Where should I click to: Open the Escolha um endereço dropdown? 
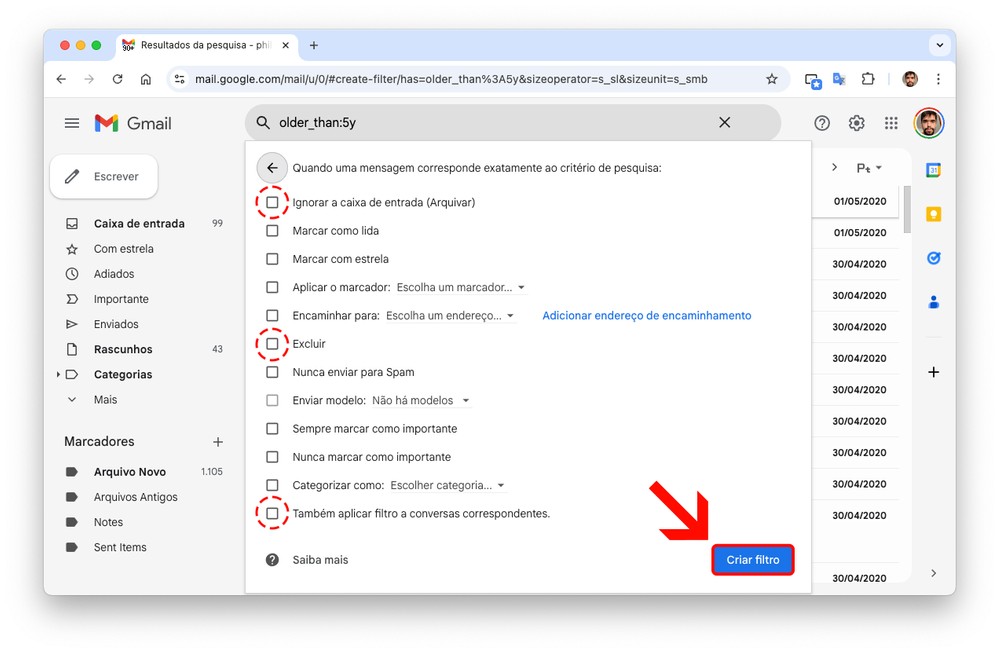point(450,315)
